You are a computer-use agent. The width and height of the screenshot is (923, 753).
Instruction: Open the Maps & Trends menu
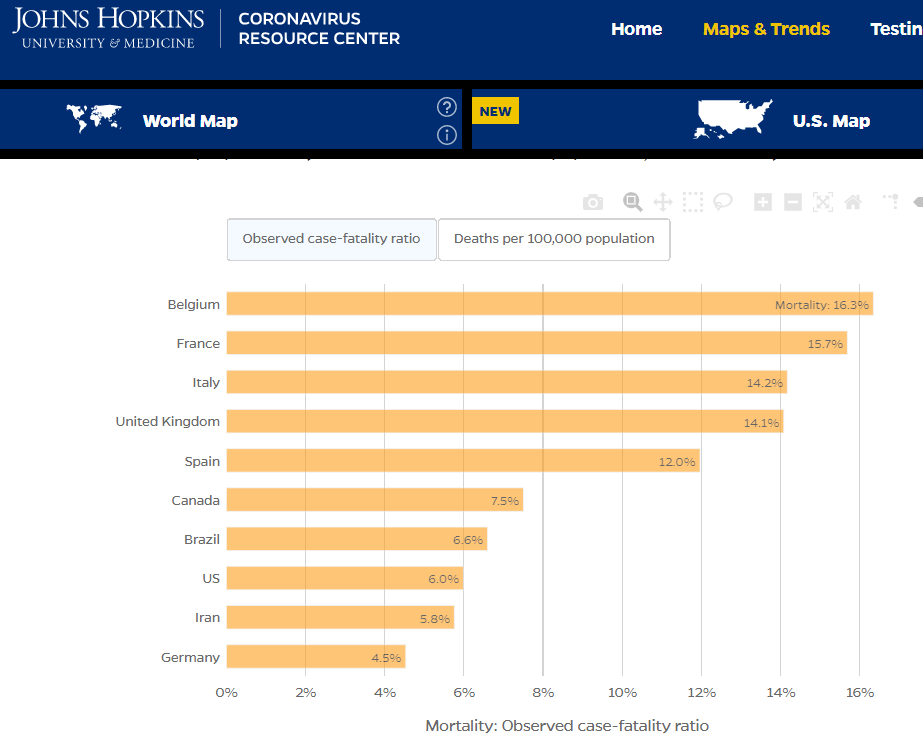(766, 29)
